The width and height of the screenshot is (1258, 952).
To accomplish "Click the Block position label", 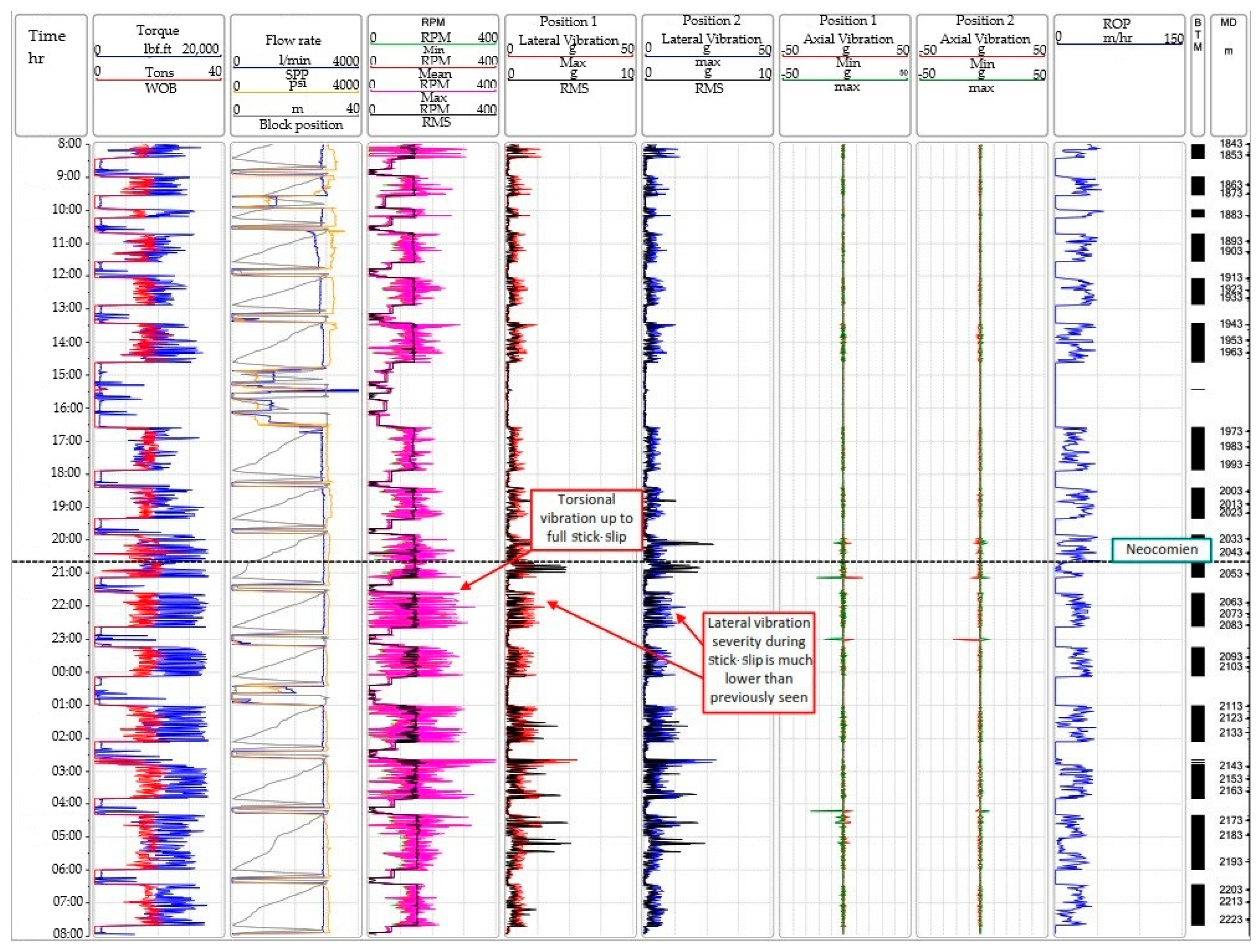I will pyautogui.click(x=301, y=125).
